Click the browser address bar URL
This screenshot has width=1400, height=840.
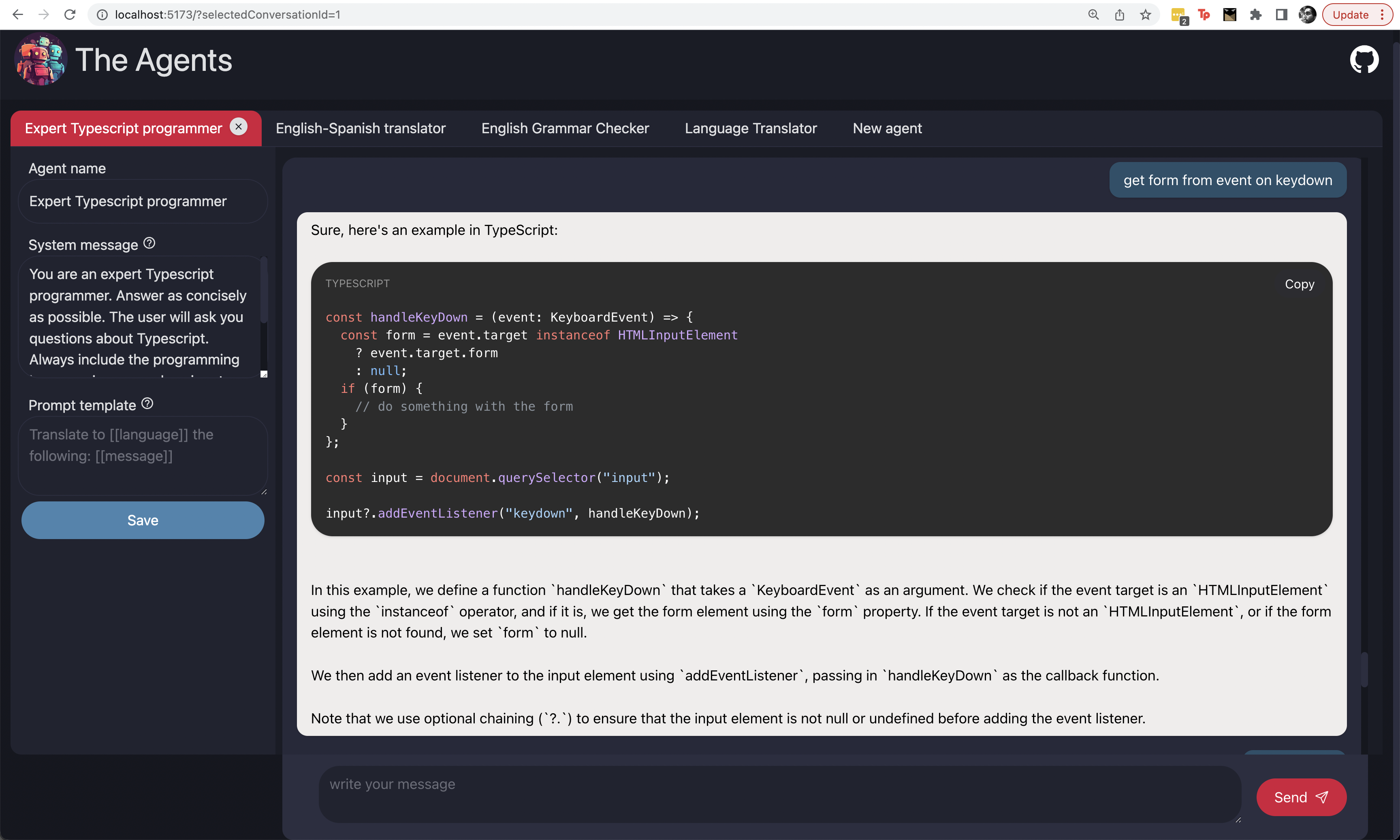(228, 15)
